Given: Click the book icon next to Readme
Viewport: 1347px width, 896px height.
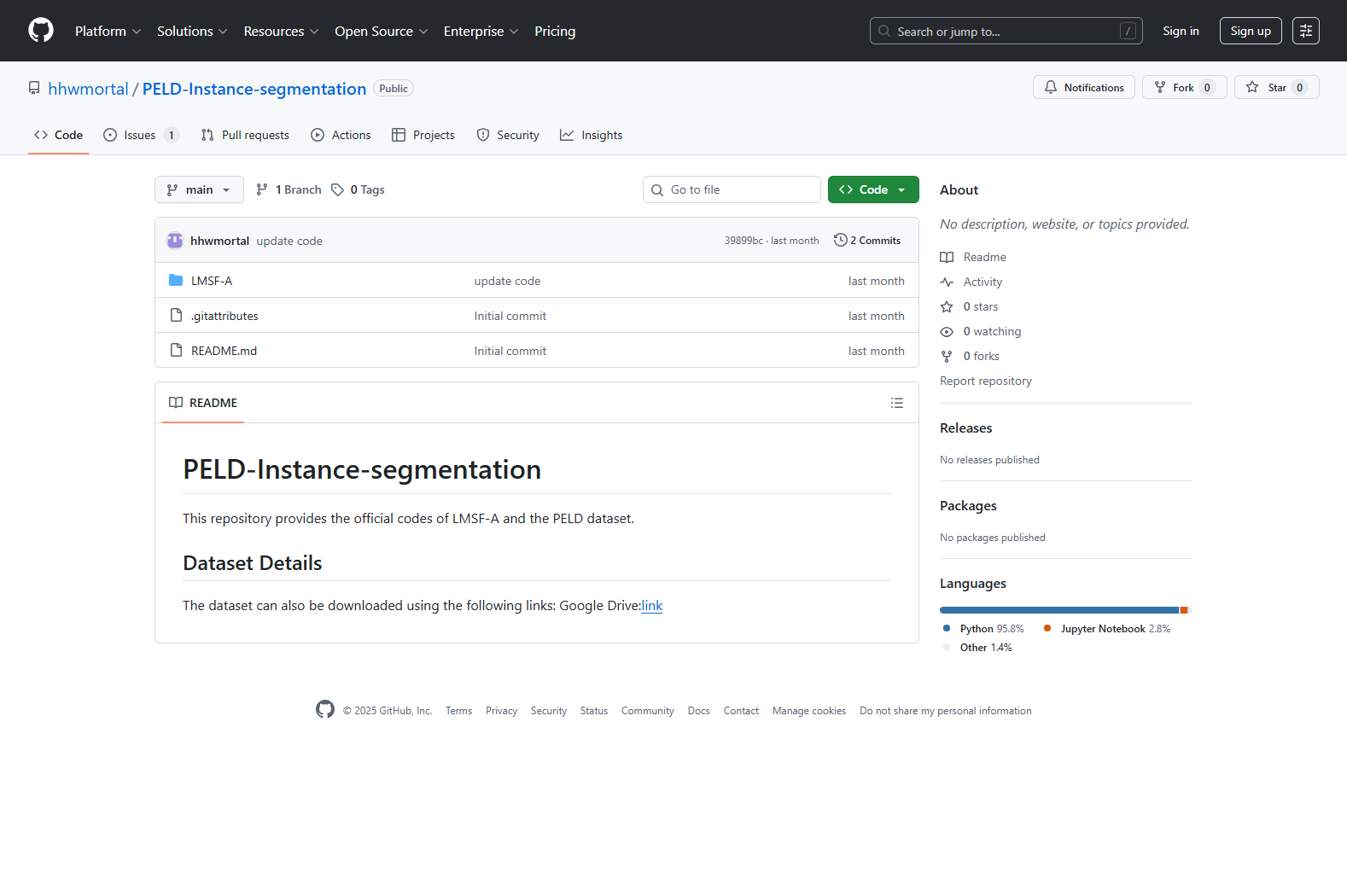Looking at the screenshot, I should coord(947,257).
